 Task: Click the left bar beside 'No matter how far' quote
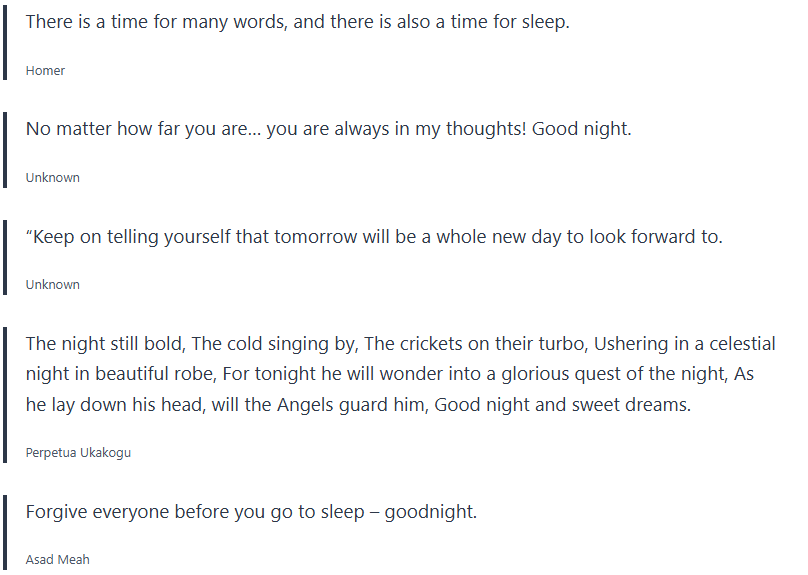pyautogui.click(x=5, y=148)
